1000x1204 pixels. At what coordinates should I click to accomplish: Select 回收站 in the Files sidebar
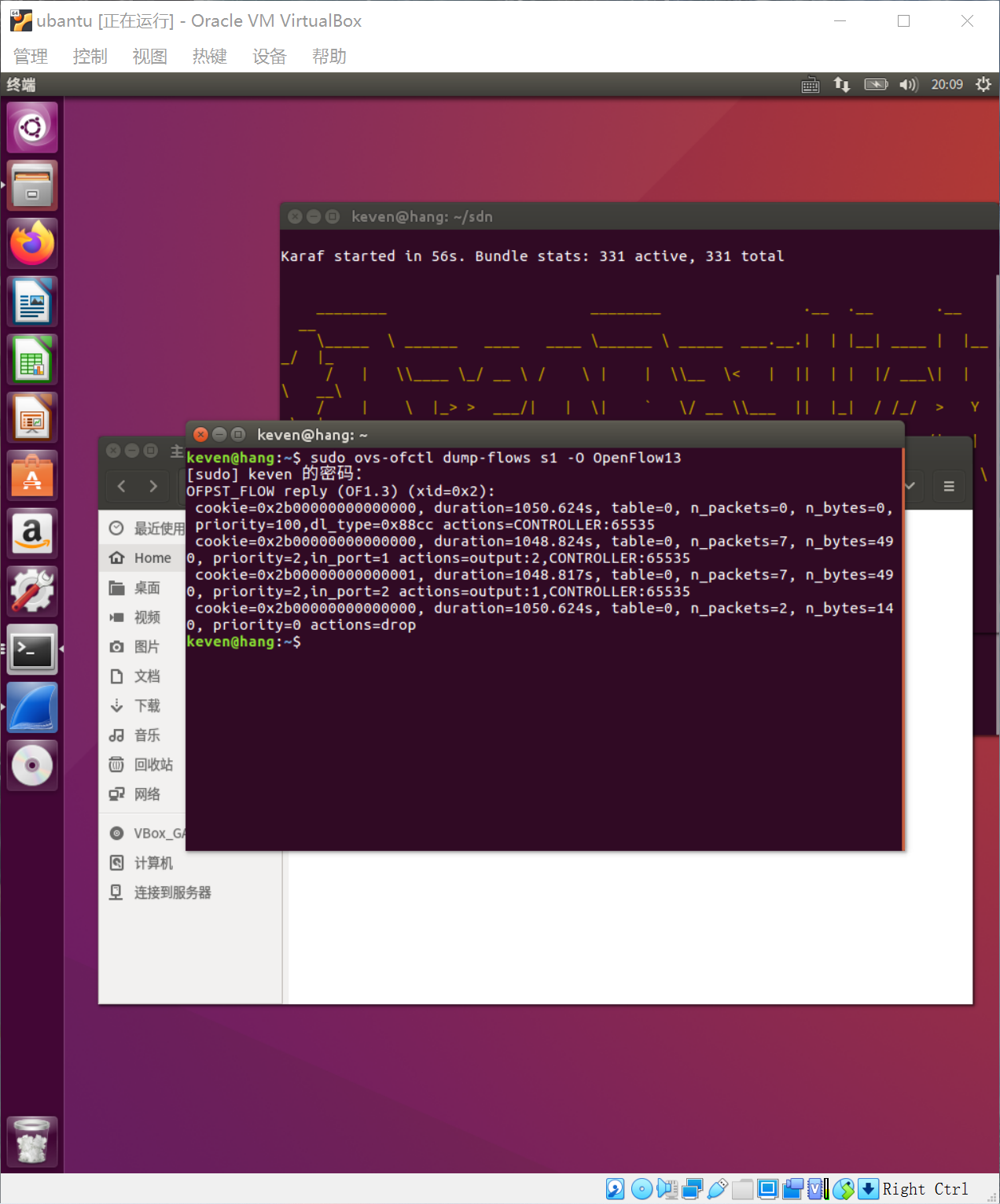pyautogui.click(x=142, y=764)
